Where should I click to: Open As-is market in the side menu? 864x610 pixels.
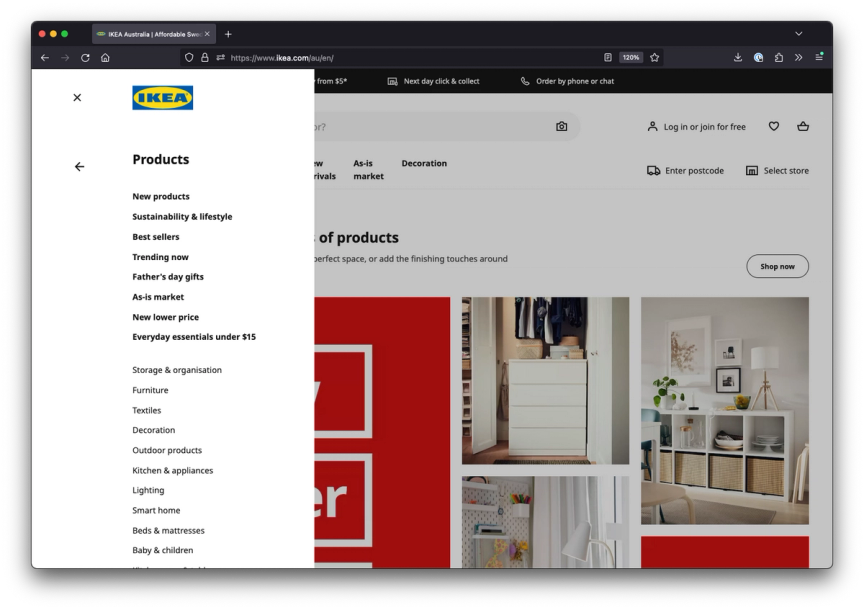158,297
